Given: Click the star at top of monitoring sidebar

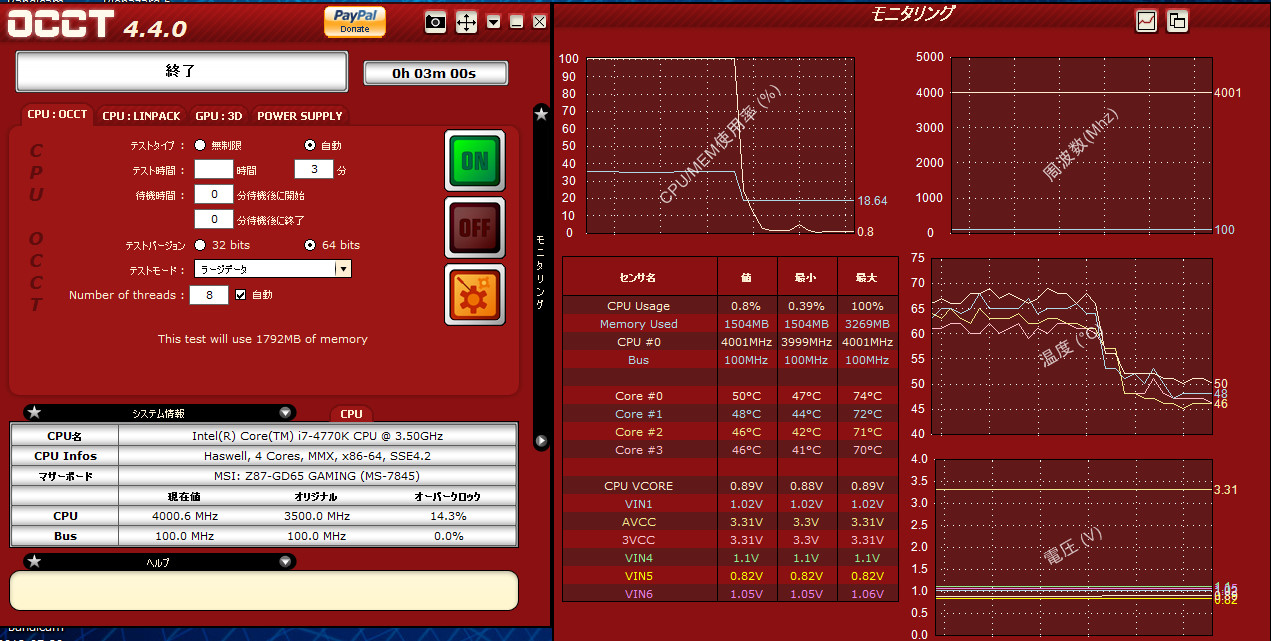Looking at the screenshot, I should pos(541,114).
